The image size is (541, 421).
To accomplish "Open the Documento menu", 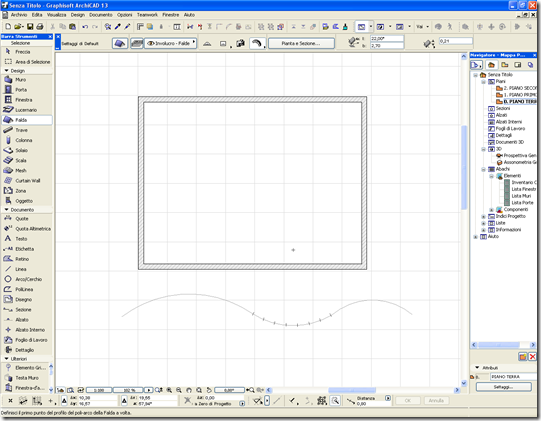I will [x=101, y=15].
